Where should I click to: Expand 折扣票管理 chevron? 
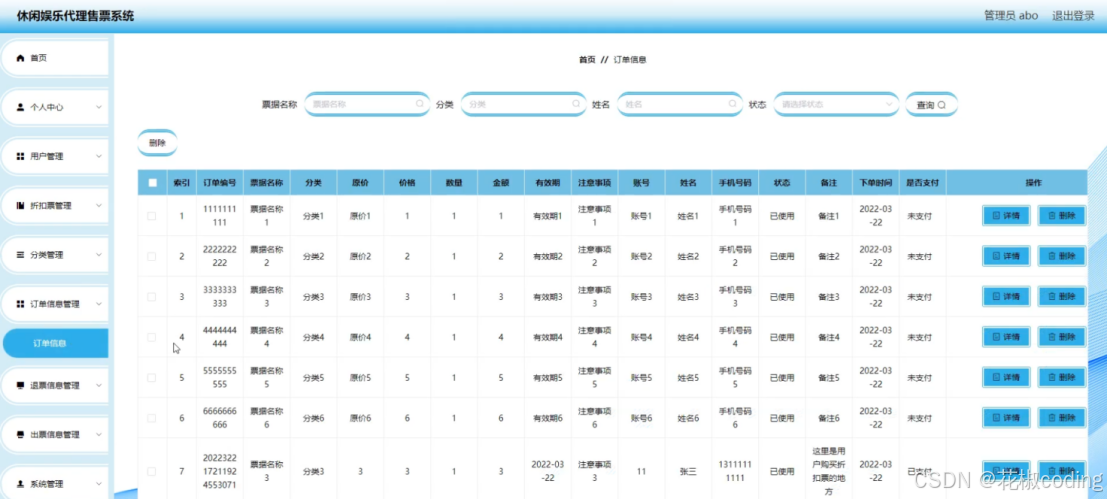(x=99, y=206)
